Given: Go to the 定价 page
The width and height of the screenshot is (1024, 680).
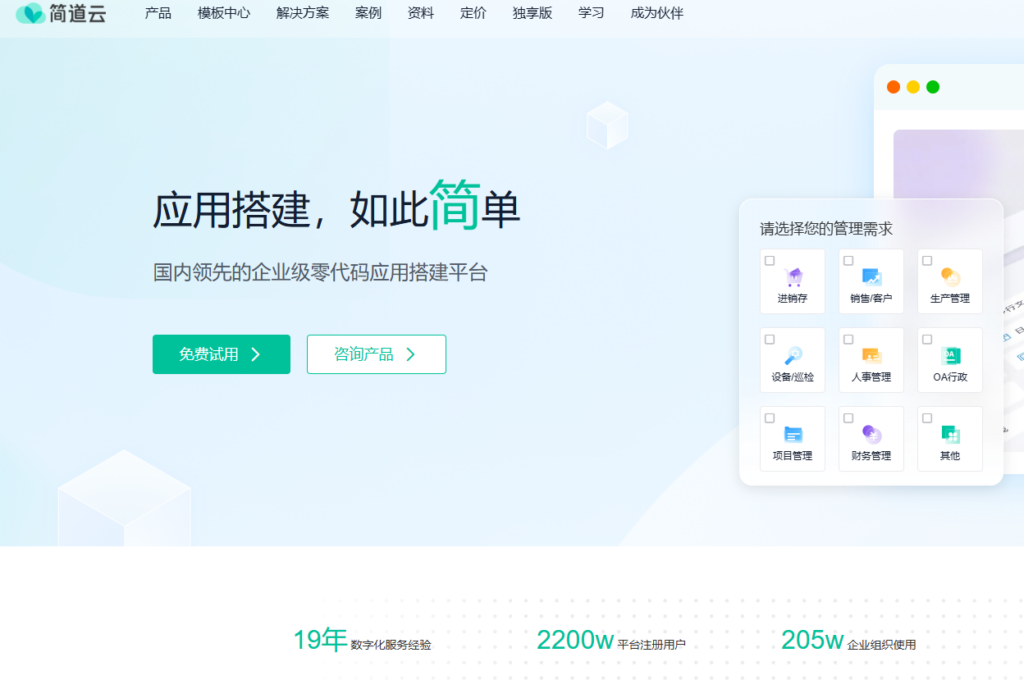Looking at the screenshot, I should click(x=473, y=14).
